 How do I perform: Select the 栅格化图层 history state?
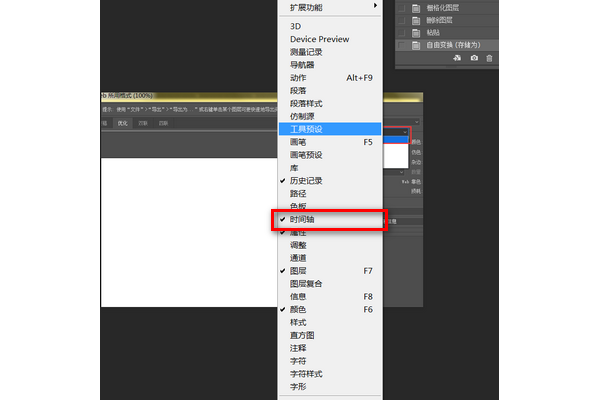447,8
